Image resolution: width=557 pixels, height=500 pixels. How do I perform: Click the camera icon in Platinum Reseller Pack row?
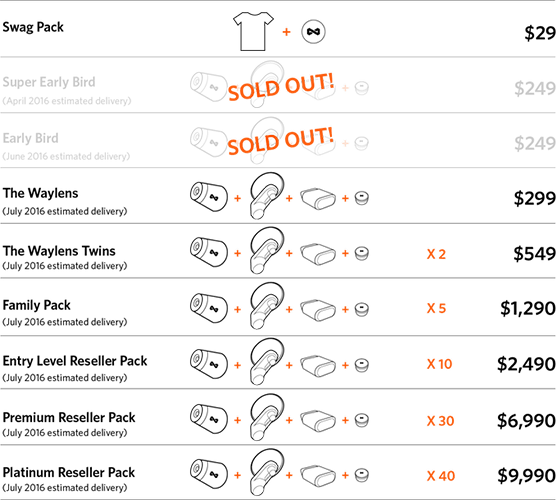click(x=209, y=473)
